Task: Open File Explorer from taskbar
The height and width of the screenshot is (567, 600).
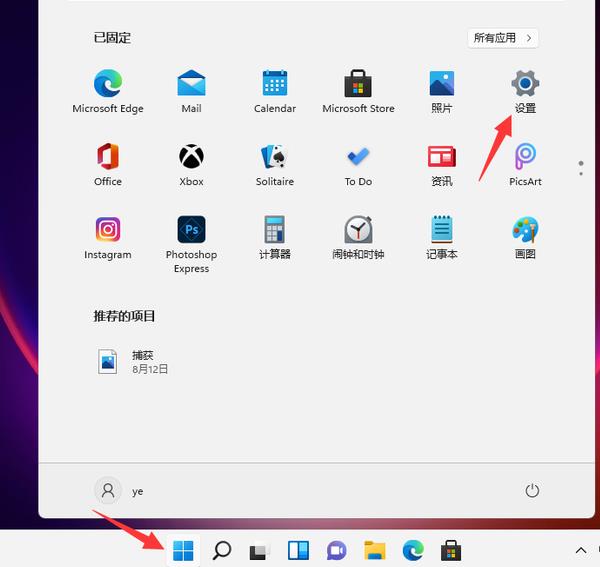Action: [375, 551]
